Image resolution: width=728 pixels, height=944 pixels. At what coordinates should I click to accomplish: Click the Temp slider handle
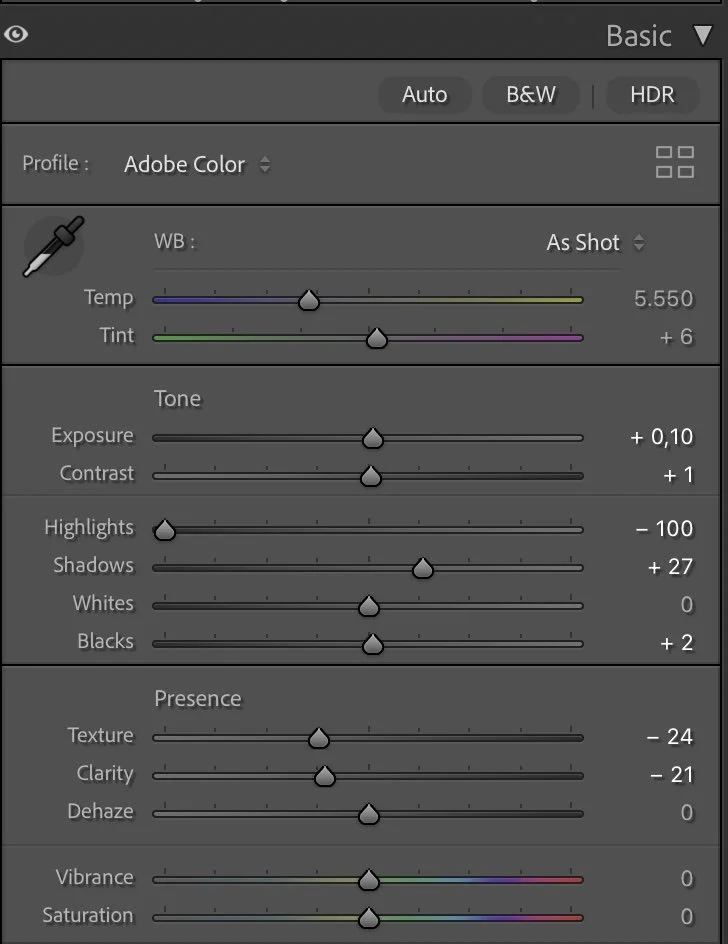309,299
